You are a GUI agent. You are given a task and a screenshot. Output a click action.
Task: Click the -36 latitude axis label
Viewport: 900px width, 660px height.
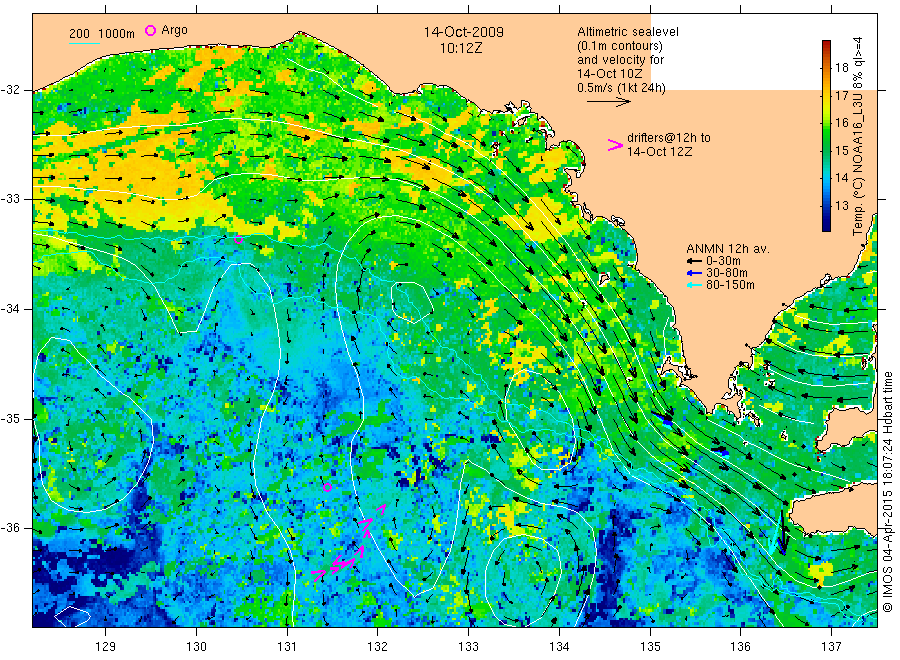pyautogui.click(x=10, y=528)
